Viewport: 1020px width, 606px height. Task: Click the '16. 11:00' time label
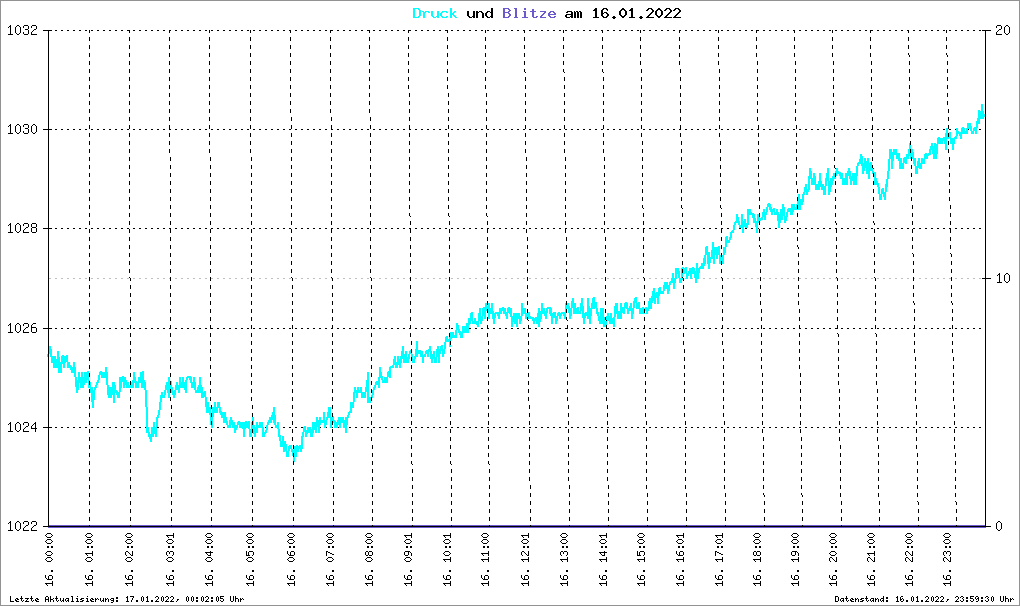(x=487, y=559)
